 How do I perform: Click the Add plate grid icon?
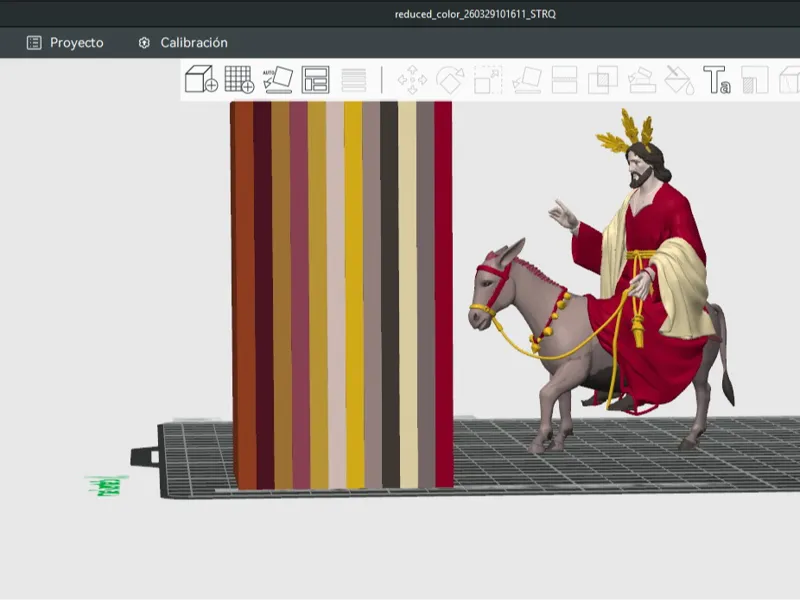239,79
